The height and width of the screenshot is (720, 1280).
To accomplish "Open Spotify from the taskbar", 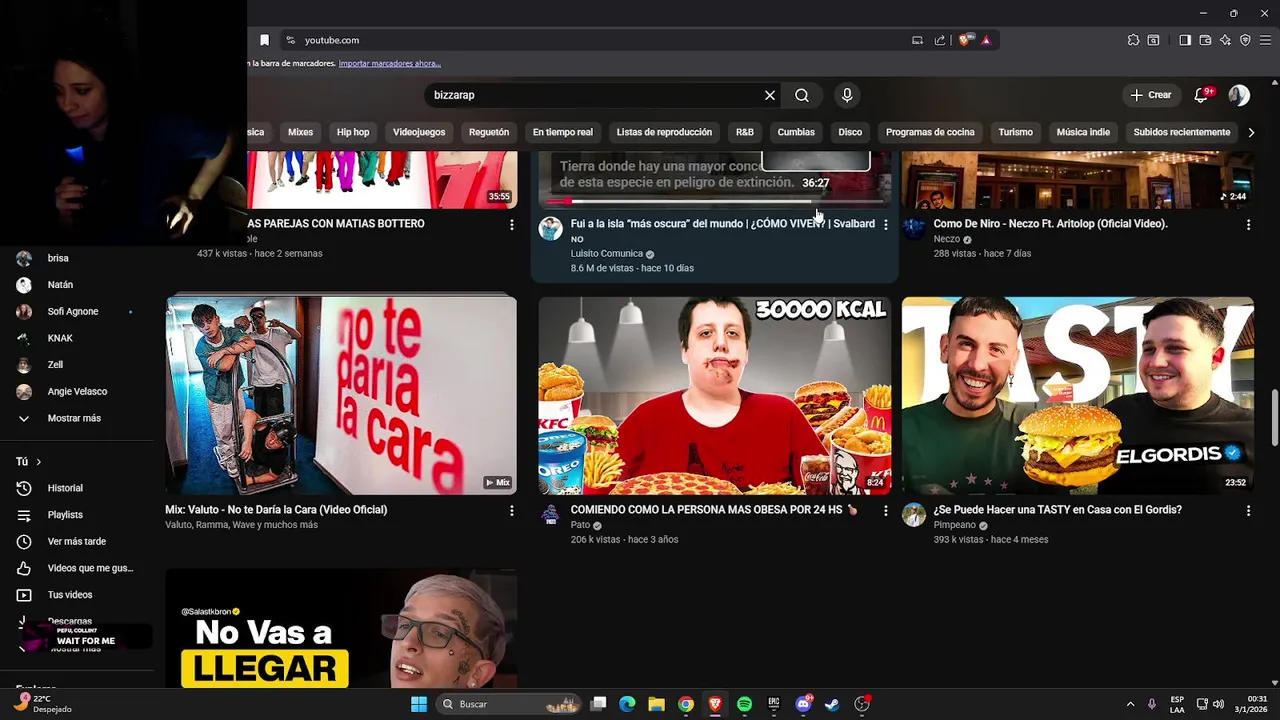I will tap(744, 704).
